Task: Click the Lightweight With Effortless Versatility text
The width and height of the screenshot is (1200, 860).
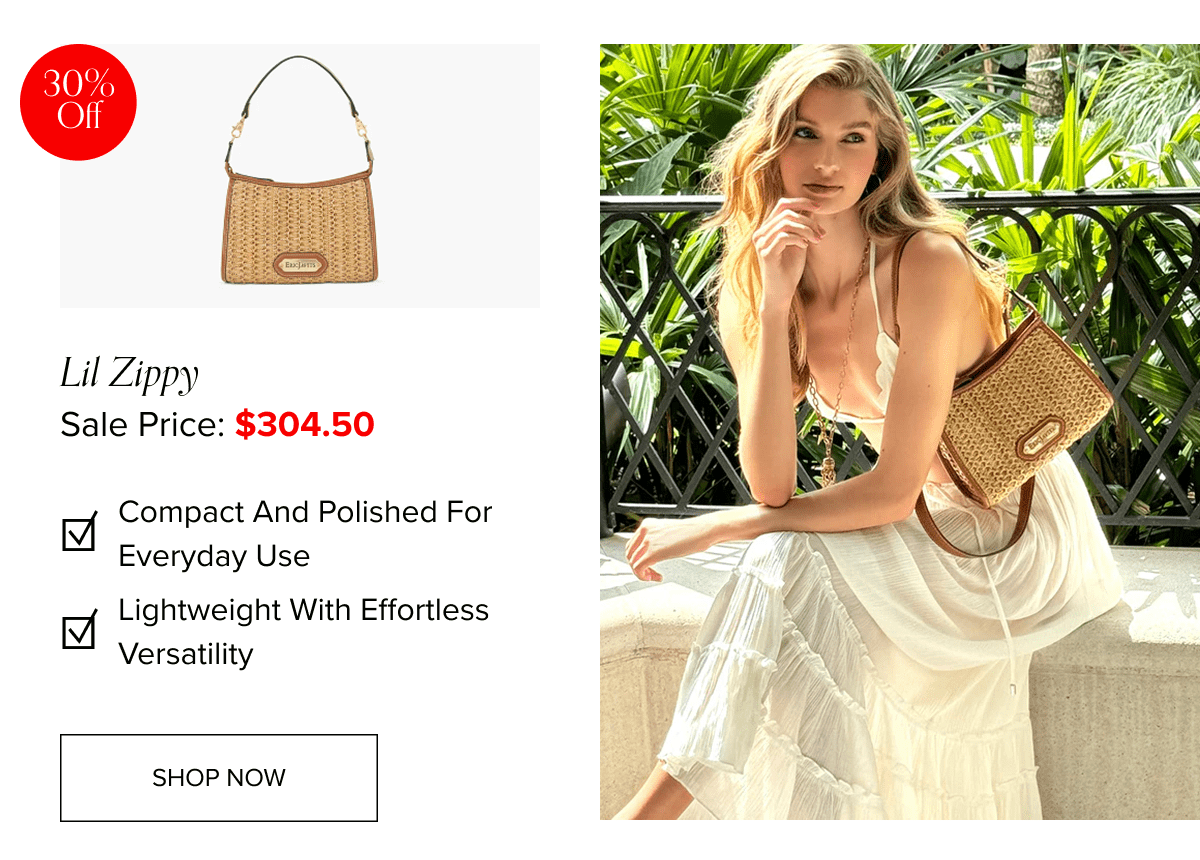Action: coord(303,632)
